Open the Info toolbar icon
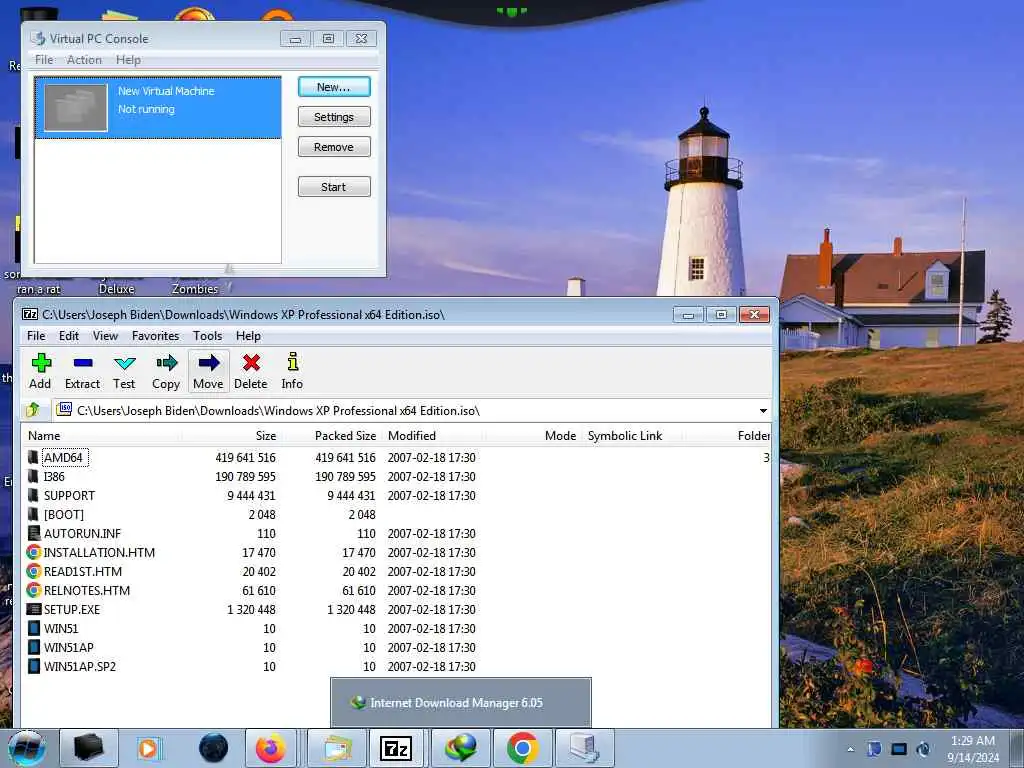The width and height of the screenshot is (1024, 768). [x=292, y=371]
